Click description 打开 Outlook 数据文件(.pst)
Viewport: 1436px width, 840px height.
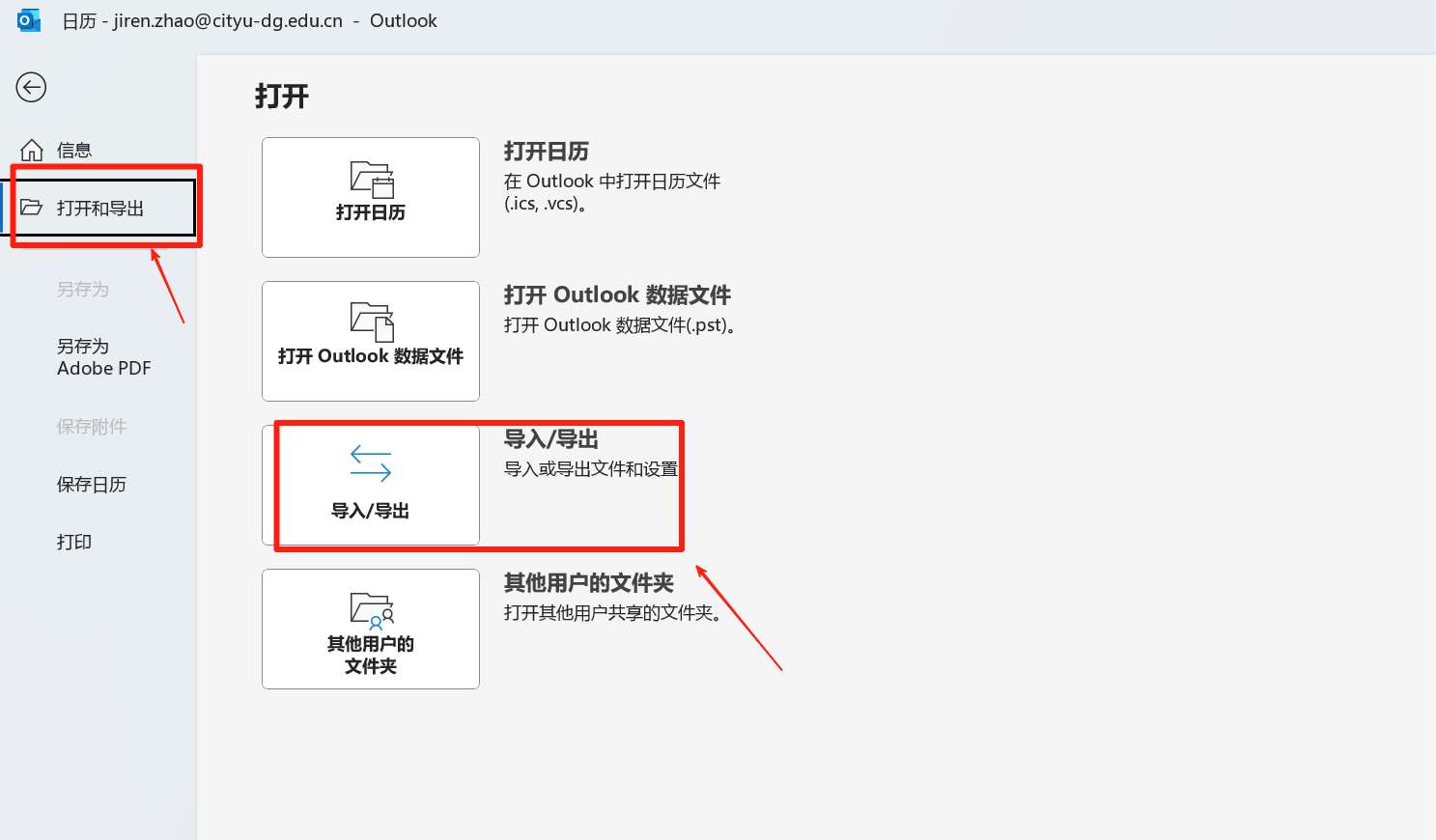coord(621,325)
